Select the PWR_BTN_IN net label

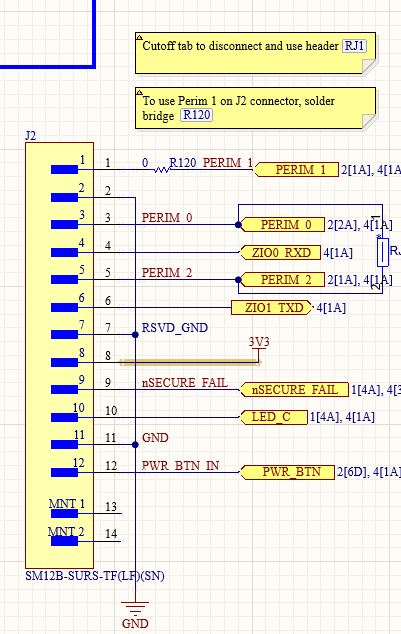click(x=180, y=465)
